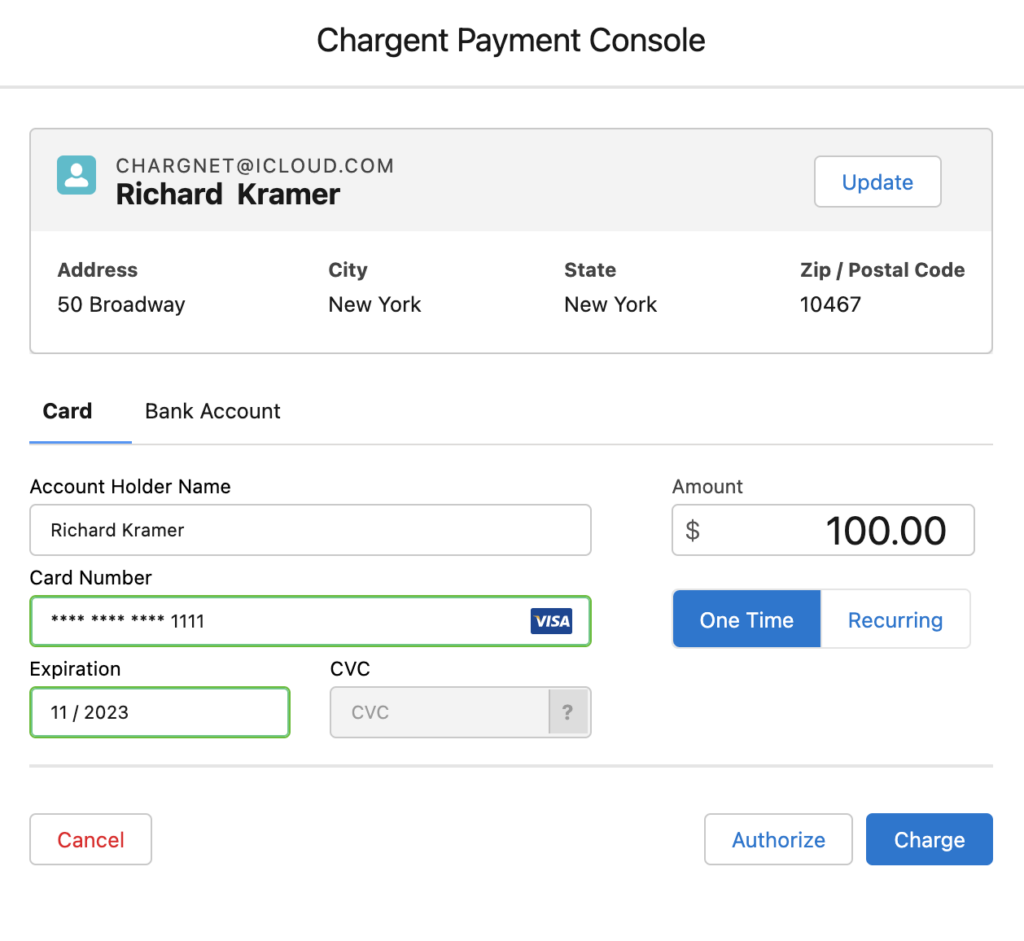Focus the Account Holder Name field
Image resolution: width=1024 pixels, height=941 pixels.
[x=310, y=530]
